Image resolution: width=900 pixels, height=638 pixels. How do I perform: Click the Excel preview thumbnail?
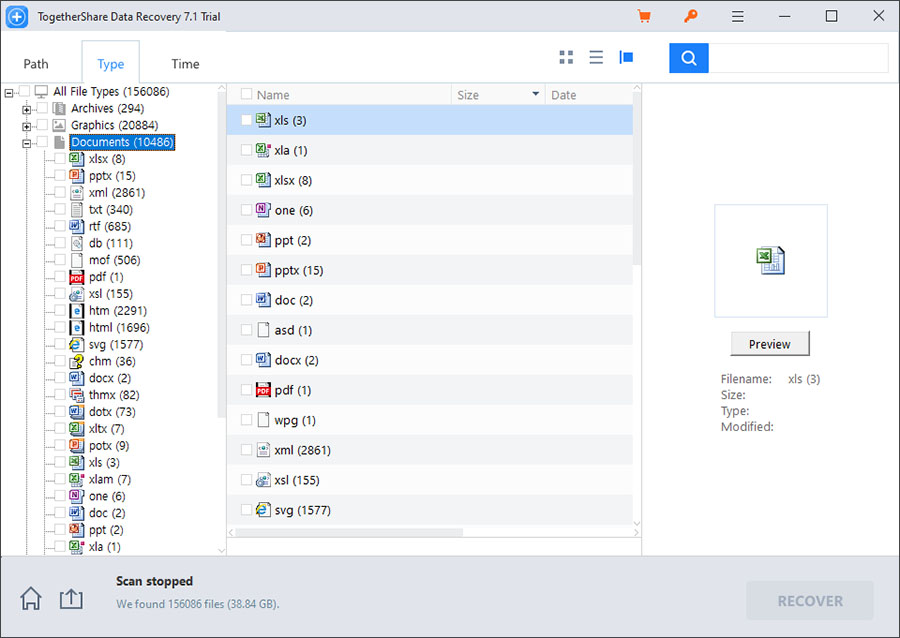(770, 260)
